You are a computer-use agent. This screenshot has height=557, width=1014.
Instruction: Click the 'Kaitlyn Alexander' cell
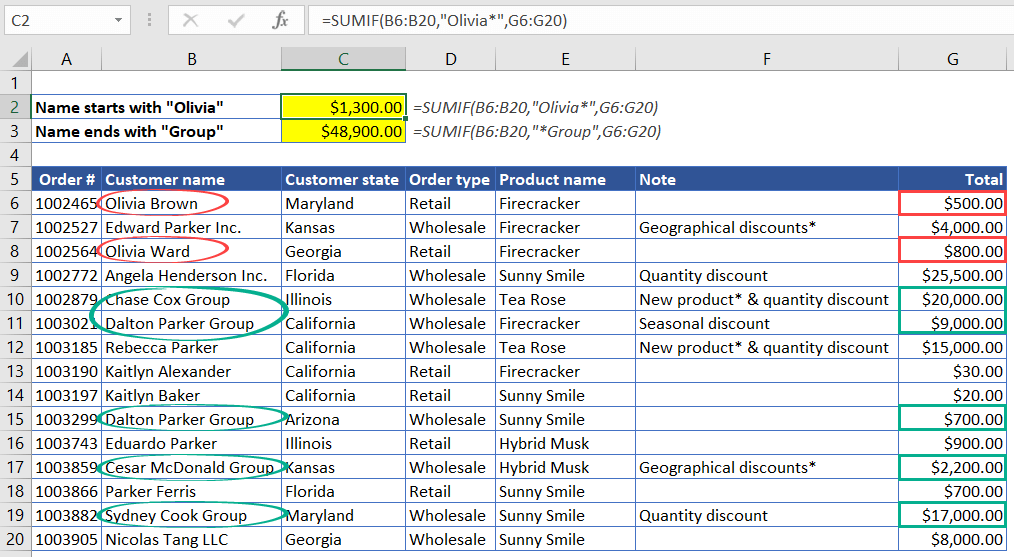pyautogui.click(x=191, y=371)
